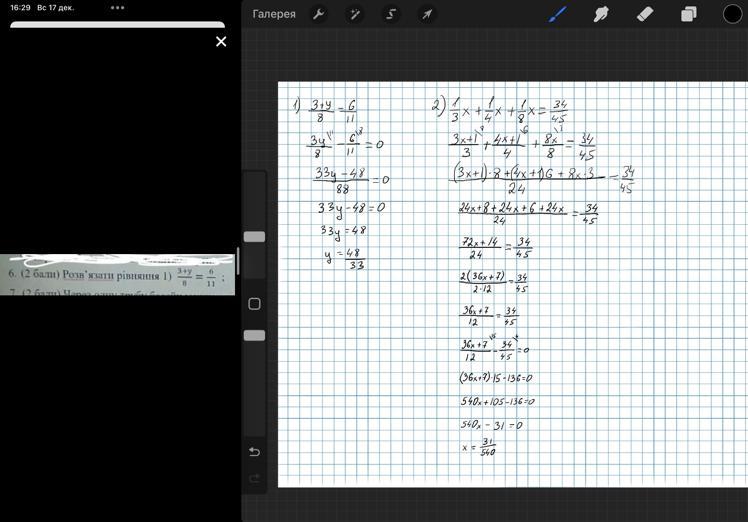The image size is (748, 522).
Task: Undo the last stroke
Action: [254, 452]
